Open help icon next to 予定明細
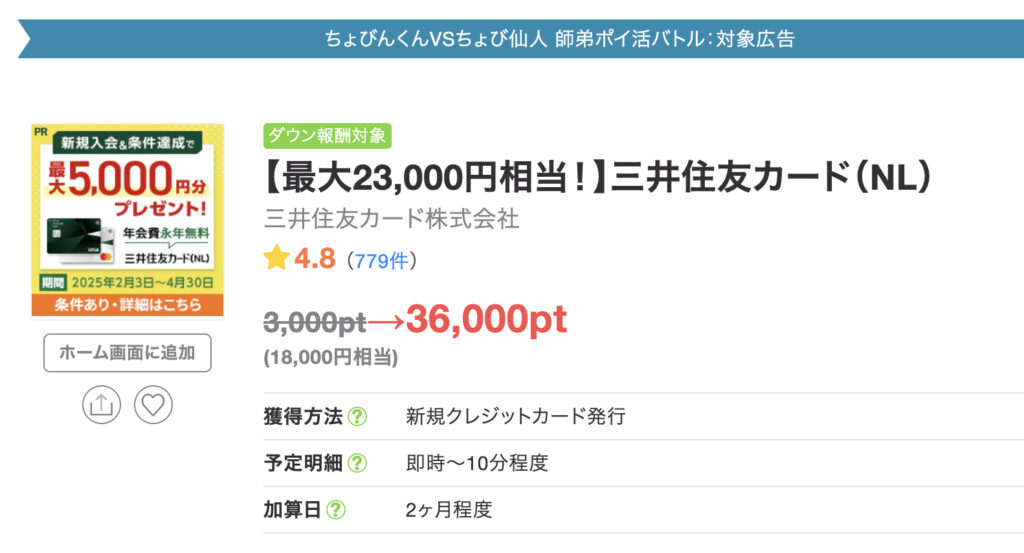The image size is (1024, 553). (x=357, y=463)
